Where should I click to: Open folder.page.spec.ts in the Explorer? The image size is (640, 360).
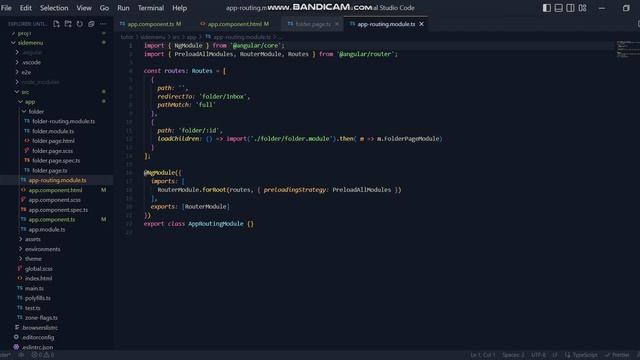[x=56, y=160]
